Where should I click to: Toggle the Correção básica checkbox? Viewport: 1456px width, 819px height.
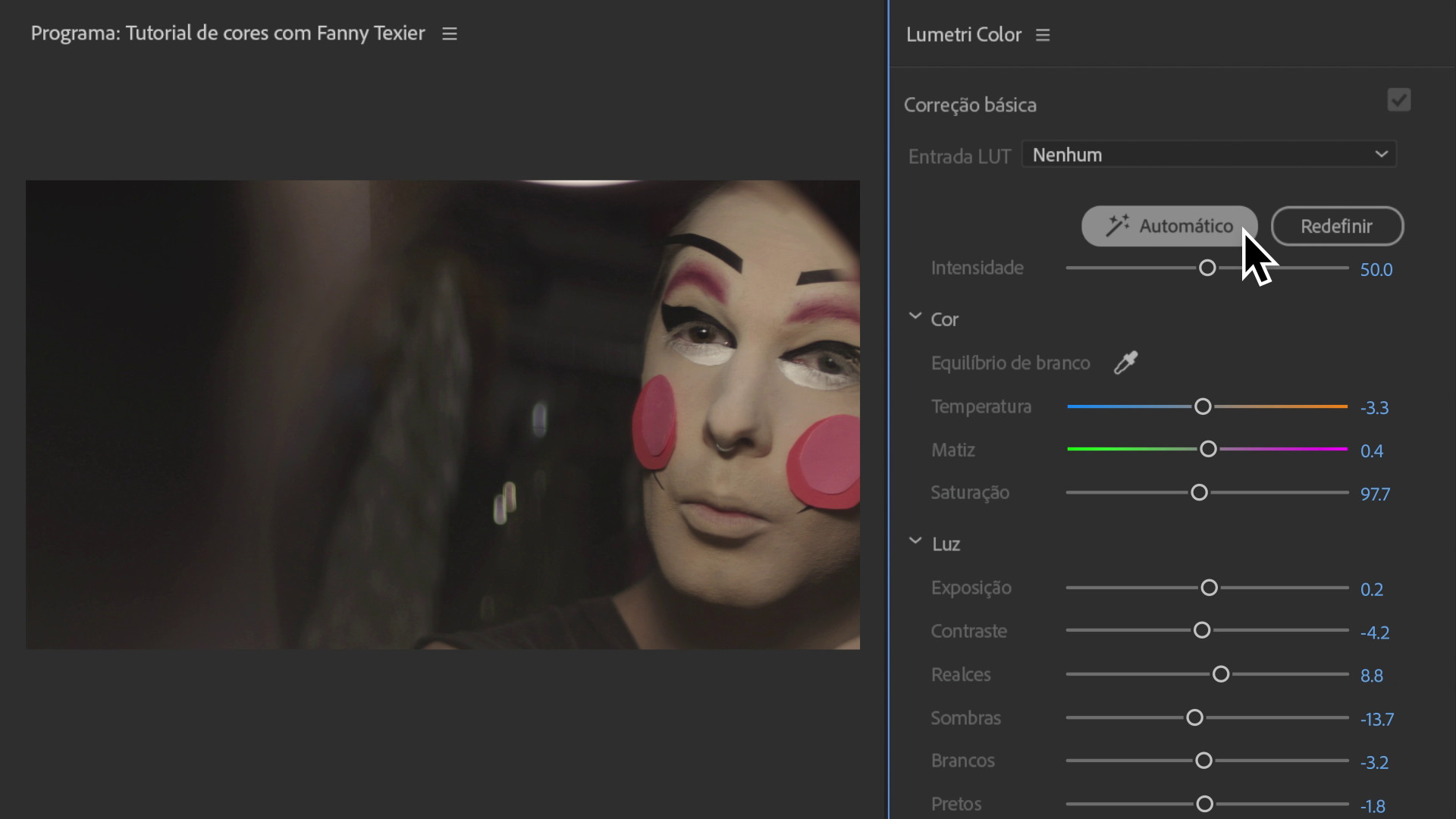click(1398, 100)
